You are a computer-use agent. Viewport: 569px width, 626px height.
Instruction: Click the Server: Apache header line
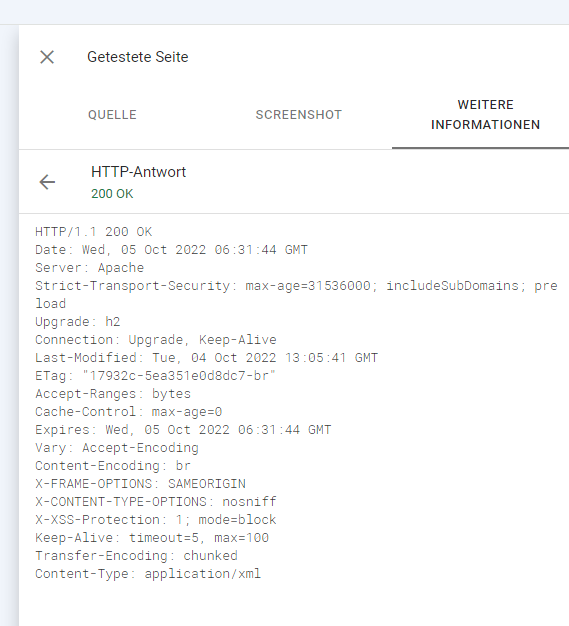[89, 268]
